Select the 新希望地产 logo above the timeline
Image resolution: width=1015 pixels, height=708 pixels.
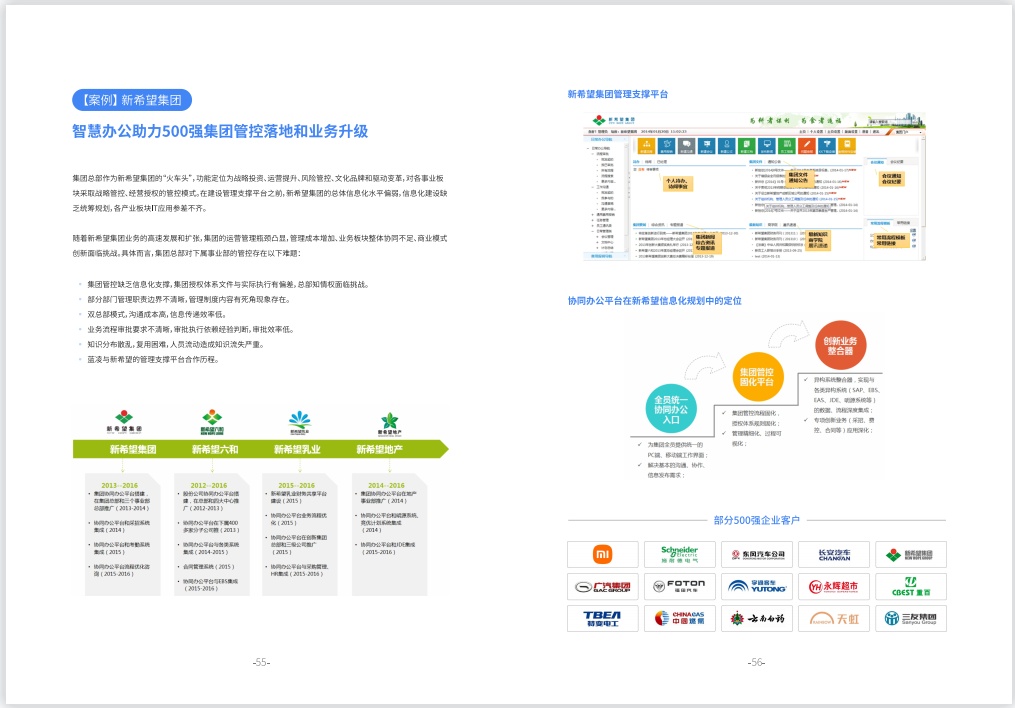(x=390, y=424)
